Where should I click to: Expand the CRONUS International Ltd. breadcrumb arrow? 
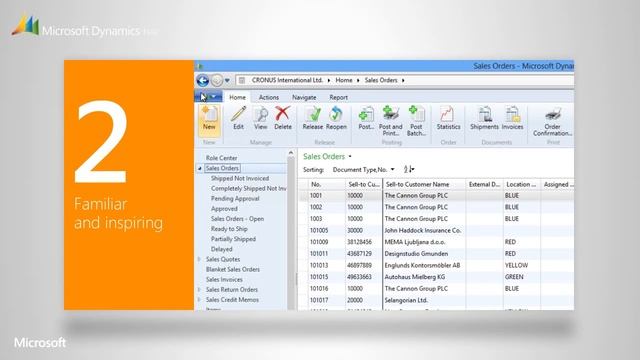coord(329,80)
